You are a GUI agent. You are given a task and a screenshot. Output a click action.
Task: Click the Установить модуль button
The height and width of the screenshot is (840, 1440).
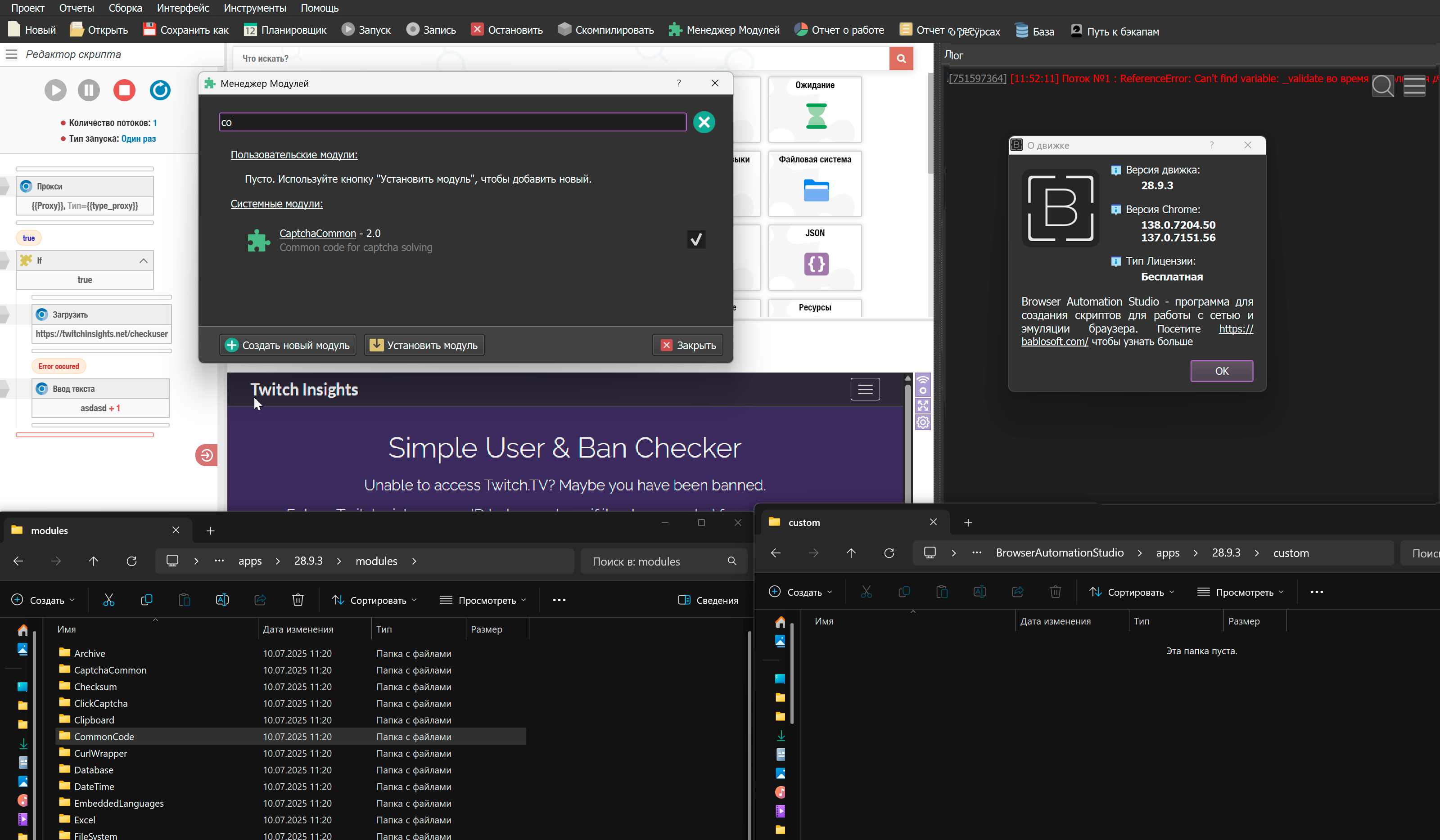(x=424, y=346)
